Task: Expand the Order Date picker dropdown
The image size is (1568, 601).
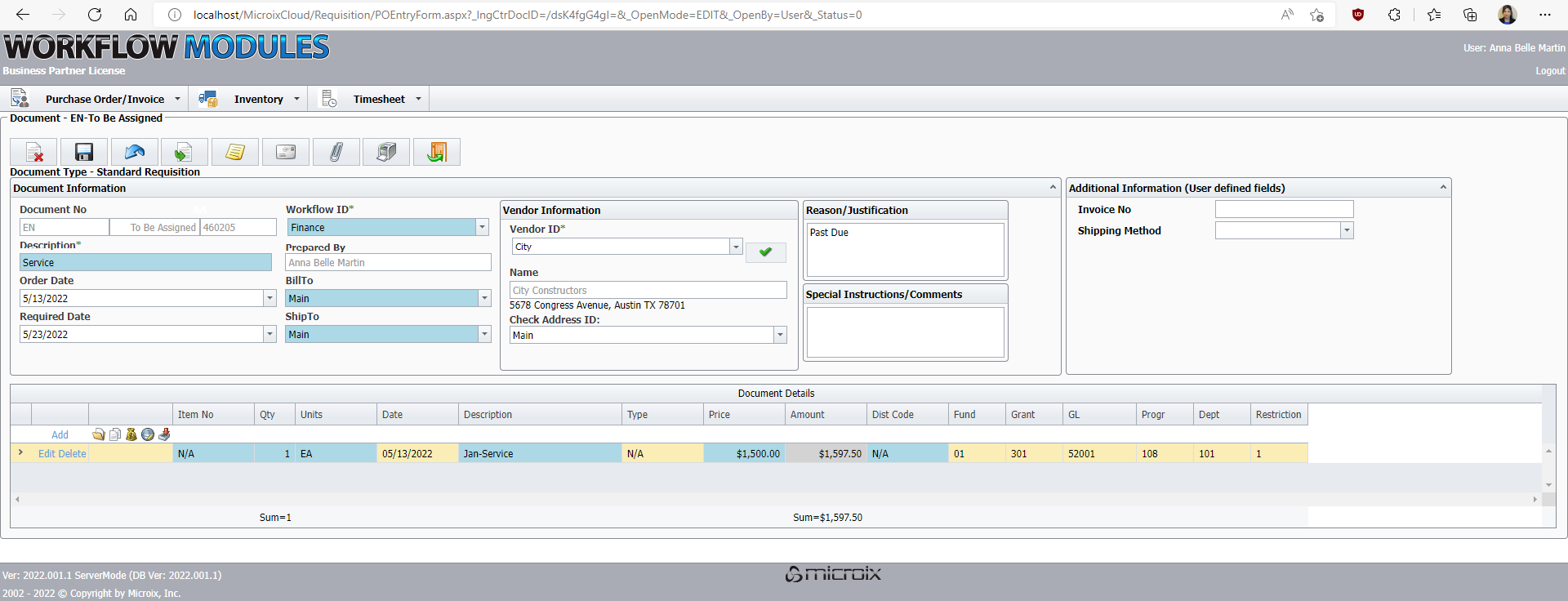Action: 269,299
